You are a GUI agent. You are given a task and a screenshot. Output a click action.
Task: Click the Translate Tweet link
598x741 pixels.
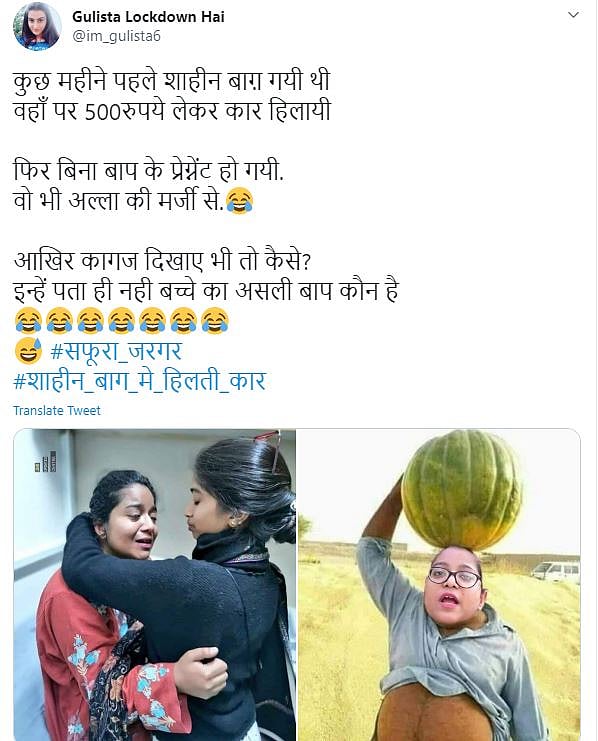[57, 411]
